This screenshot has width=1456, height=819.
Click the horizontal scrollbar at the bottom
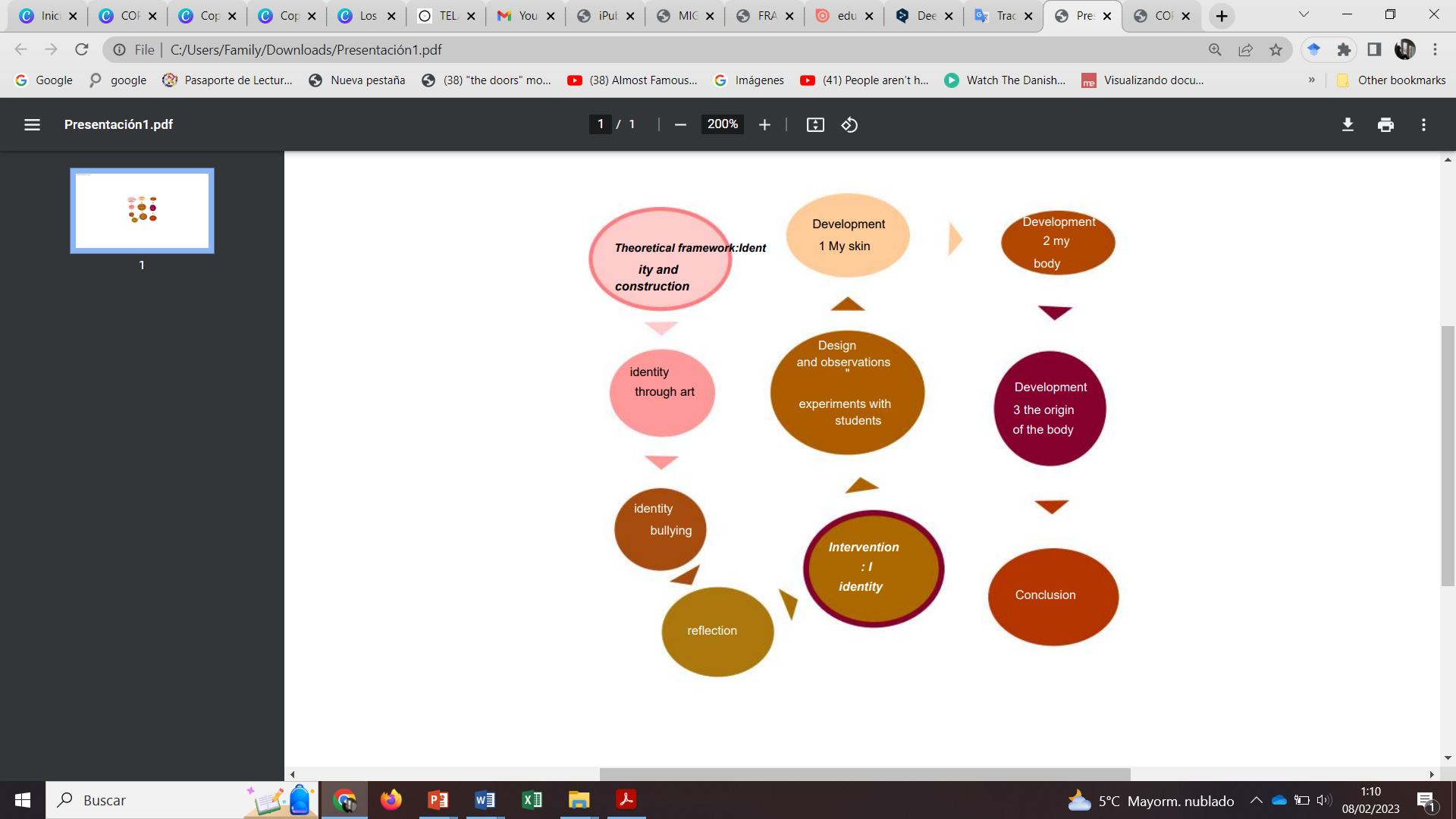pyautogui.click(x=864, y=774)
